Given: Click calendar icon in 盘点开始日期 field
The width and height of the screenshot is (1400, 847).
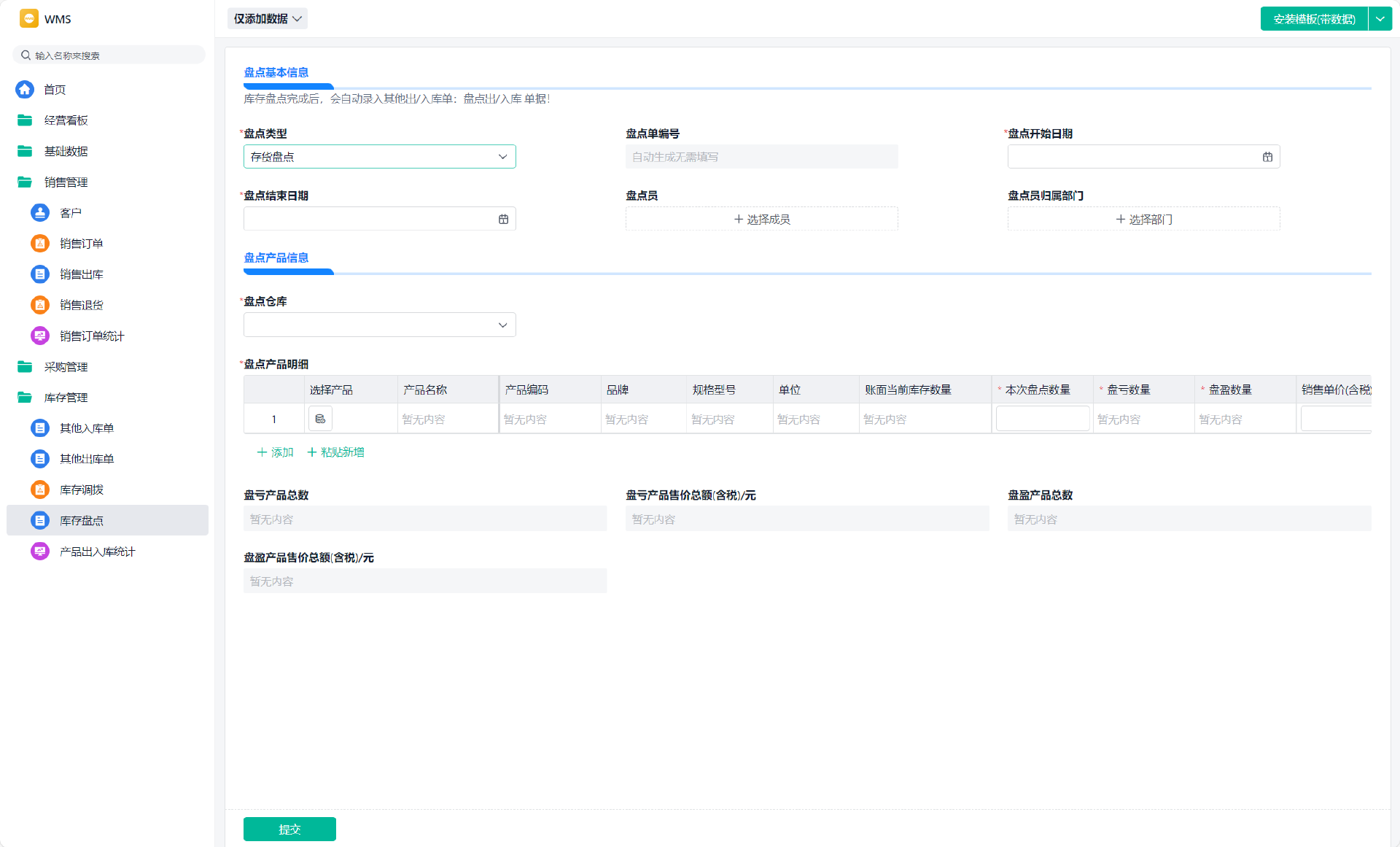Looking at the screenshot, I should click(x=1267, y=157).
